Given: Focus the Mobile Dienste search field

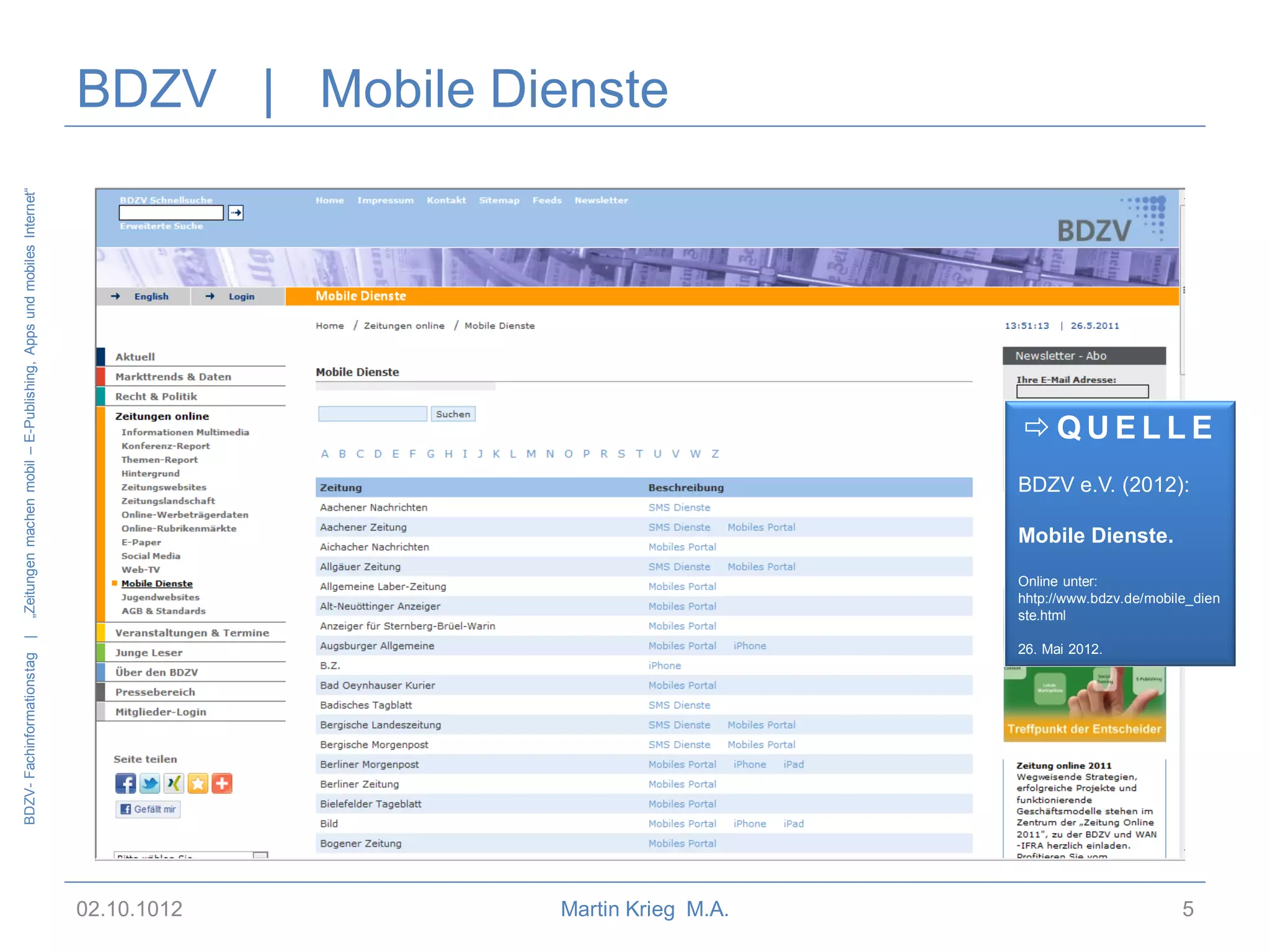Looking at the screenshot, I should click(x=373, y=414).
